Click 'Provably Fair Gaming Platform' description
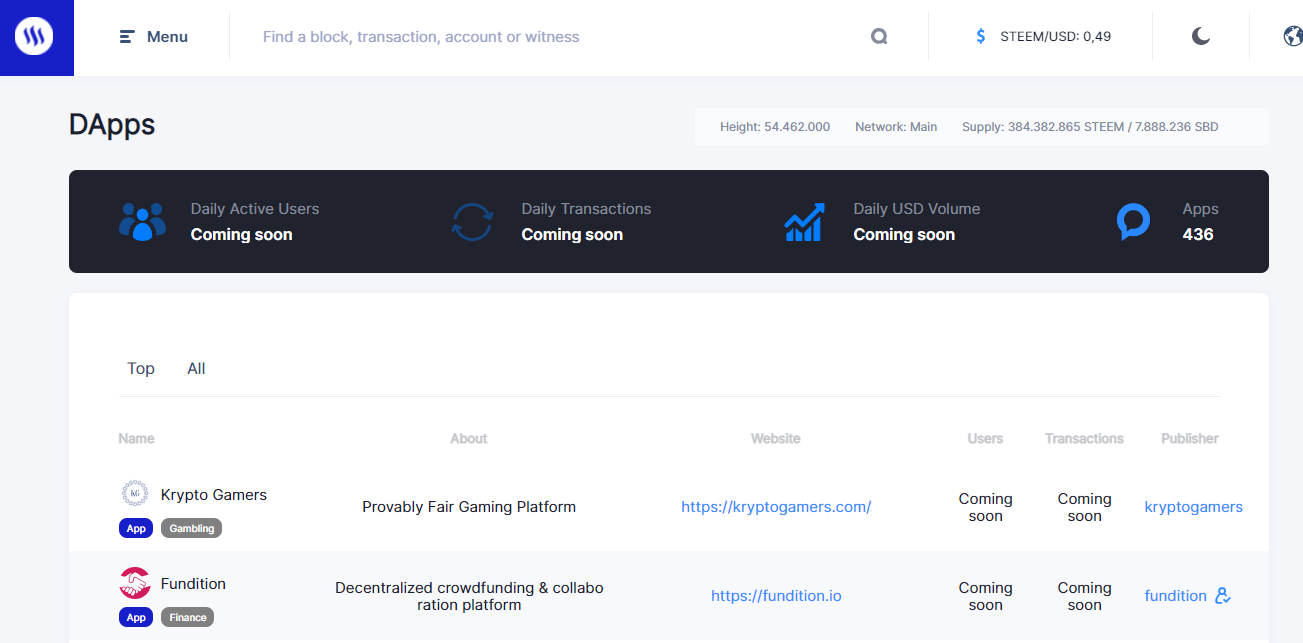Viewport: 1303px width, 643px height. click(x=469, y=507)
